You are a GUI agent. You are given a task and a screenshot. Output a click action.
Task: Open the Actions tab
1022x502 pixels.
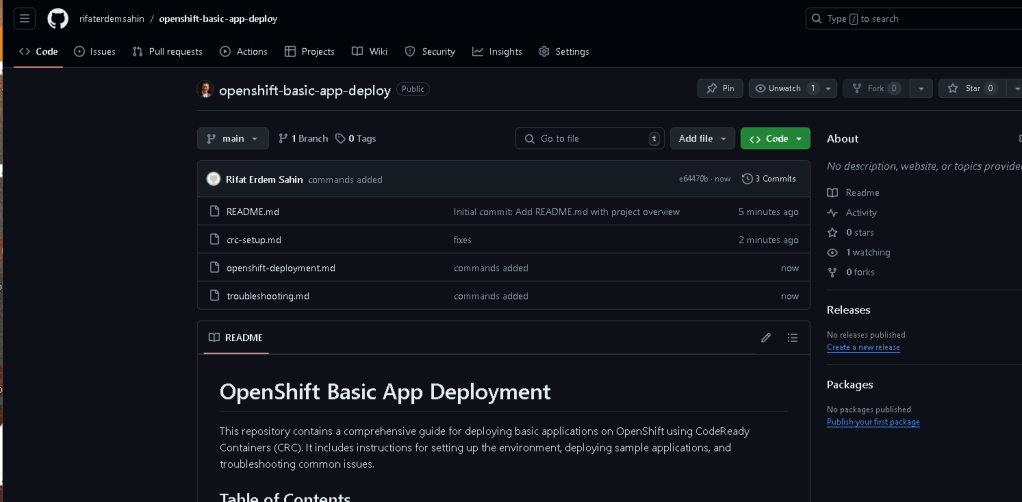[x=244, y=52]
